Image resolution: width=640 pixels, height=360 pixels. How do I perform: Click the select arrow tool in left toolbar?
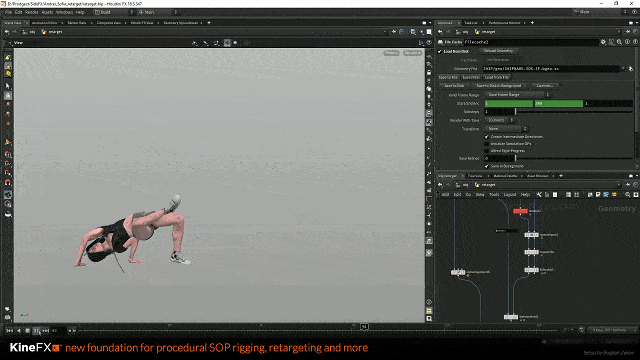(x=8, y=86)
